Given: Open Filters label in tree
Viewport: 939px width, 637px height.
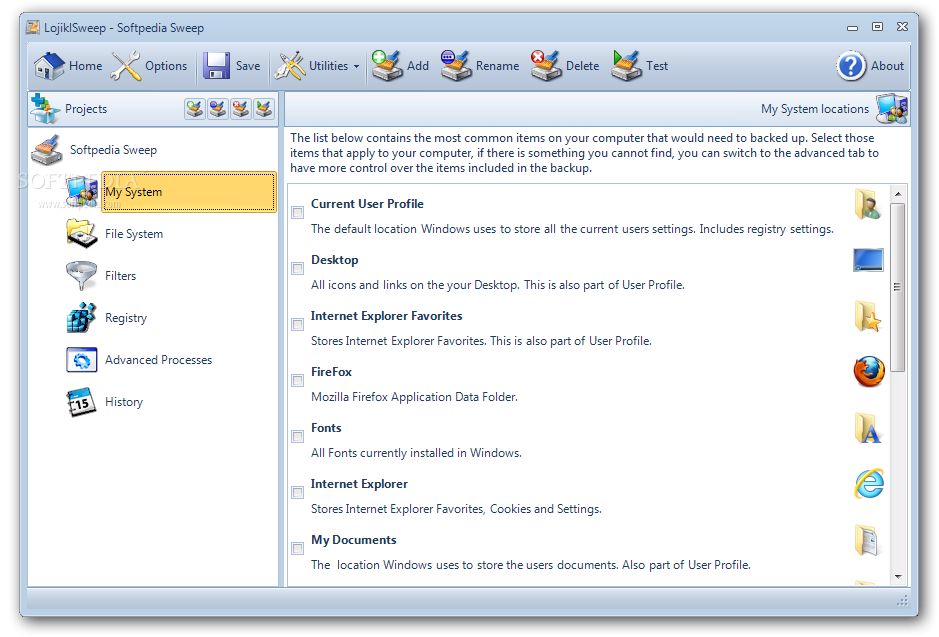Looking at the screenshot, I should tap(120, 276).
